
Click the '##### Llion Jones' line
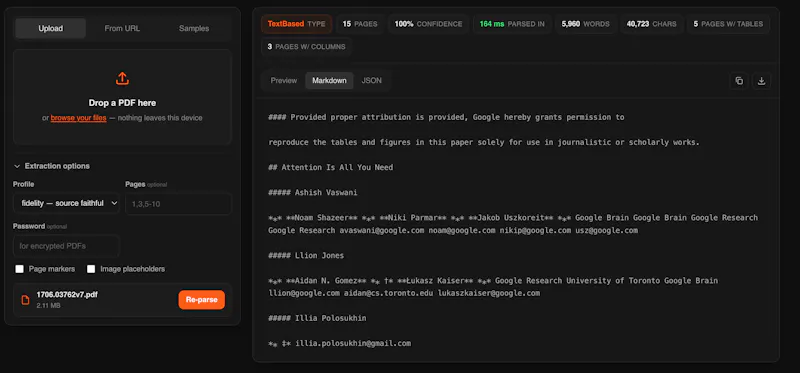306,255
